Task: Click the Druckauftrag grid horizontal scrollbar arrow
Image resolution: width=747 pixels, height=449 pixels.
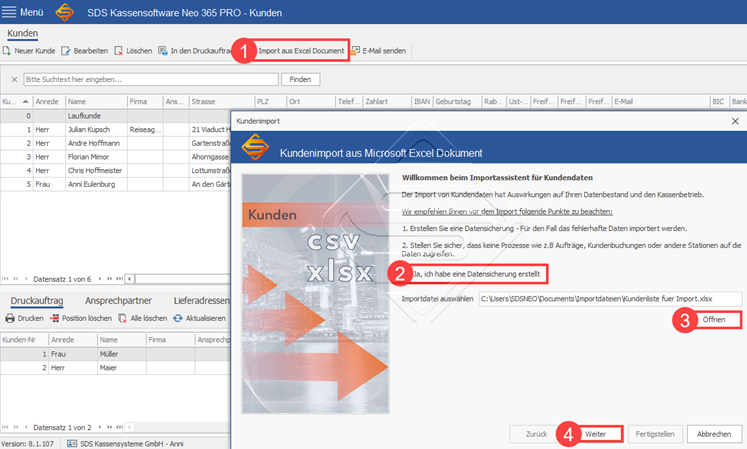Action: point(130,427)
